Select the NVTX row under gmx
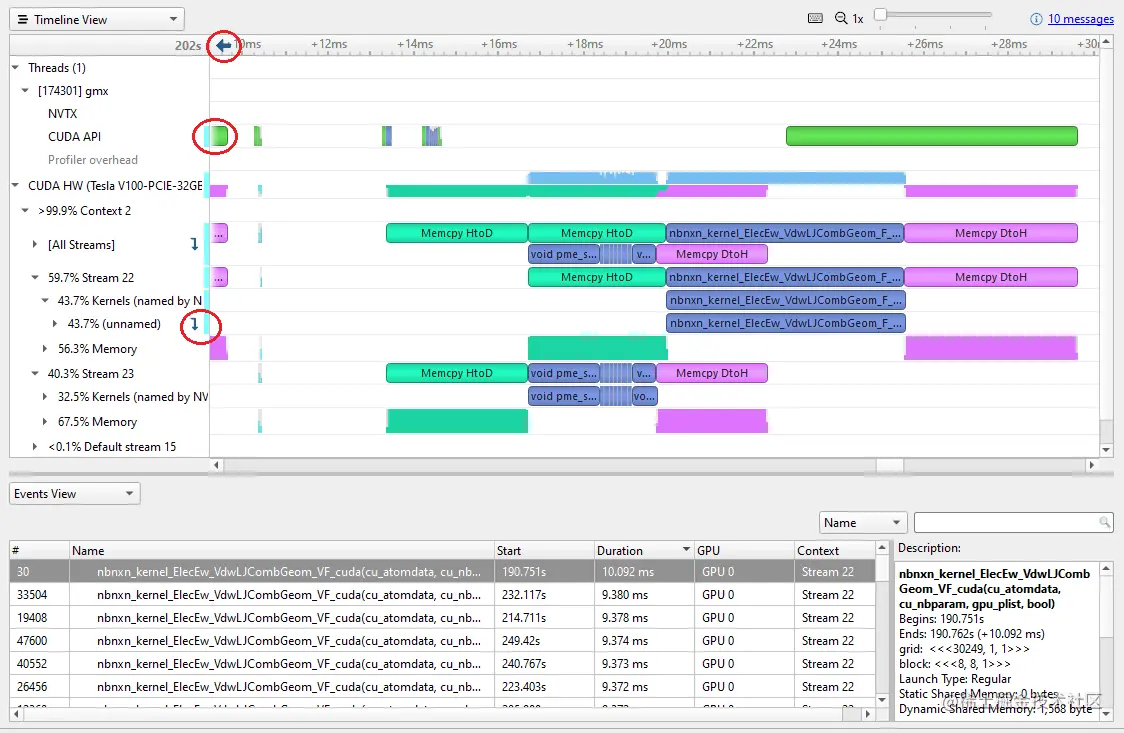 [60, 113]
